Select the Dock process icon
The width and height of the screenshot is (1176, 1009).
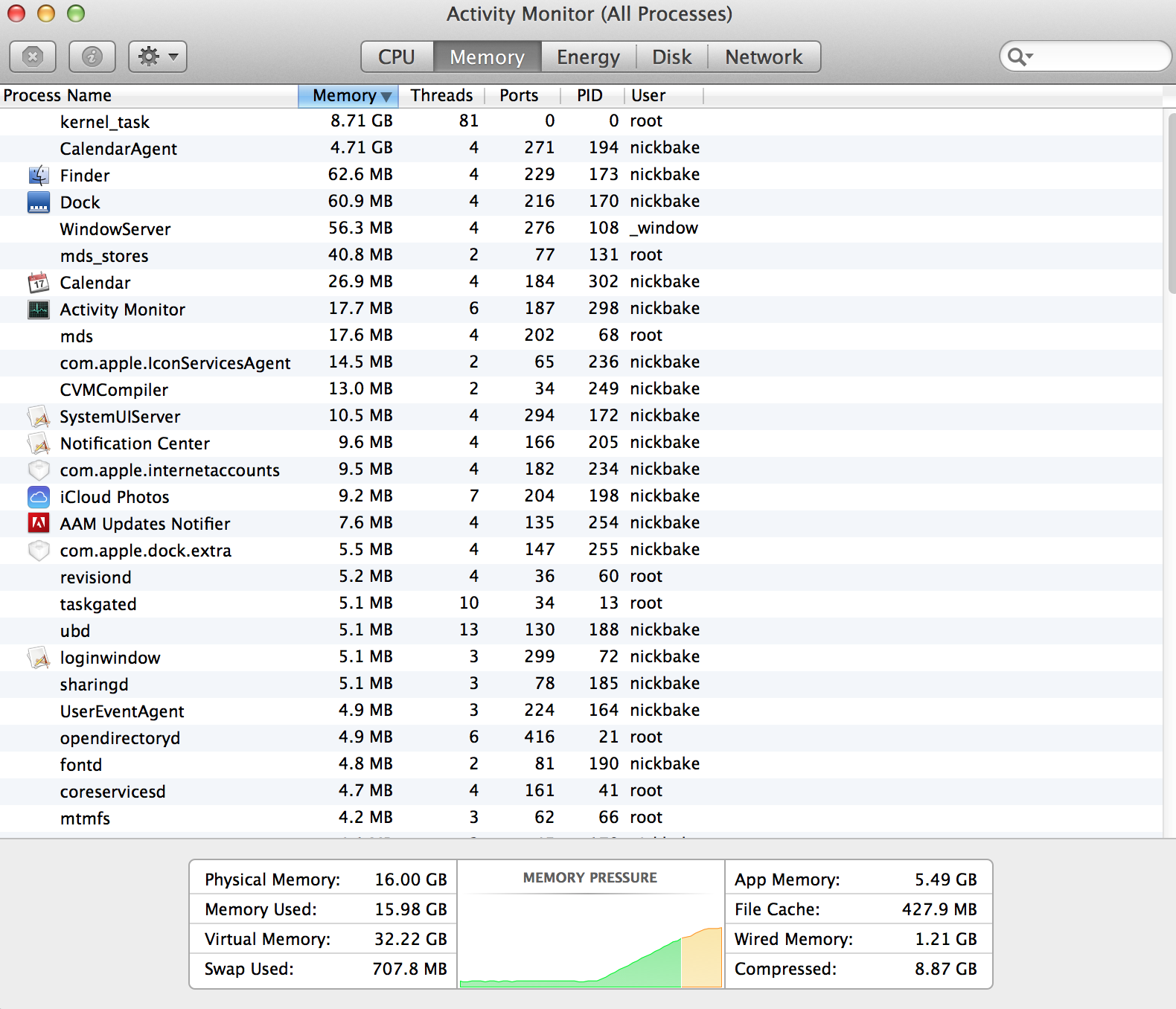click(39, 202)
